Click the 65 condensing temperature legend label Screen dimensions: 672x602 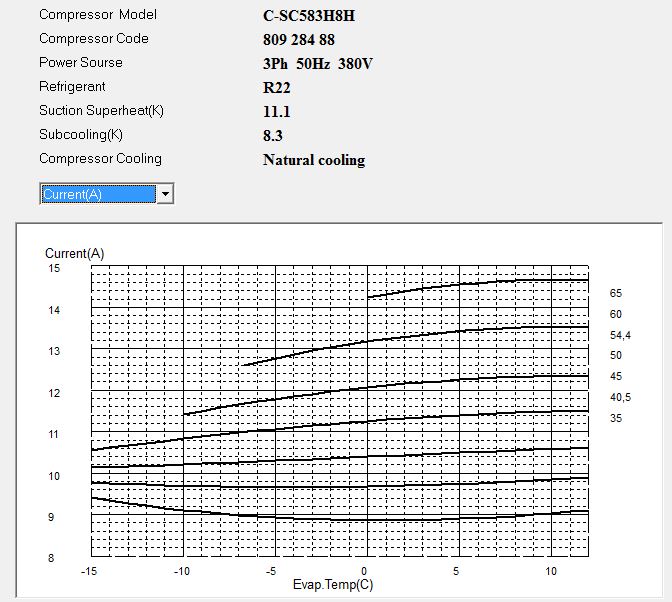[x=616, y=293]
